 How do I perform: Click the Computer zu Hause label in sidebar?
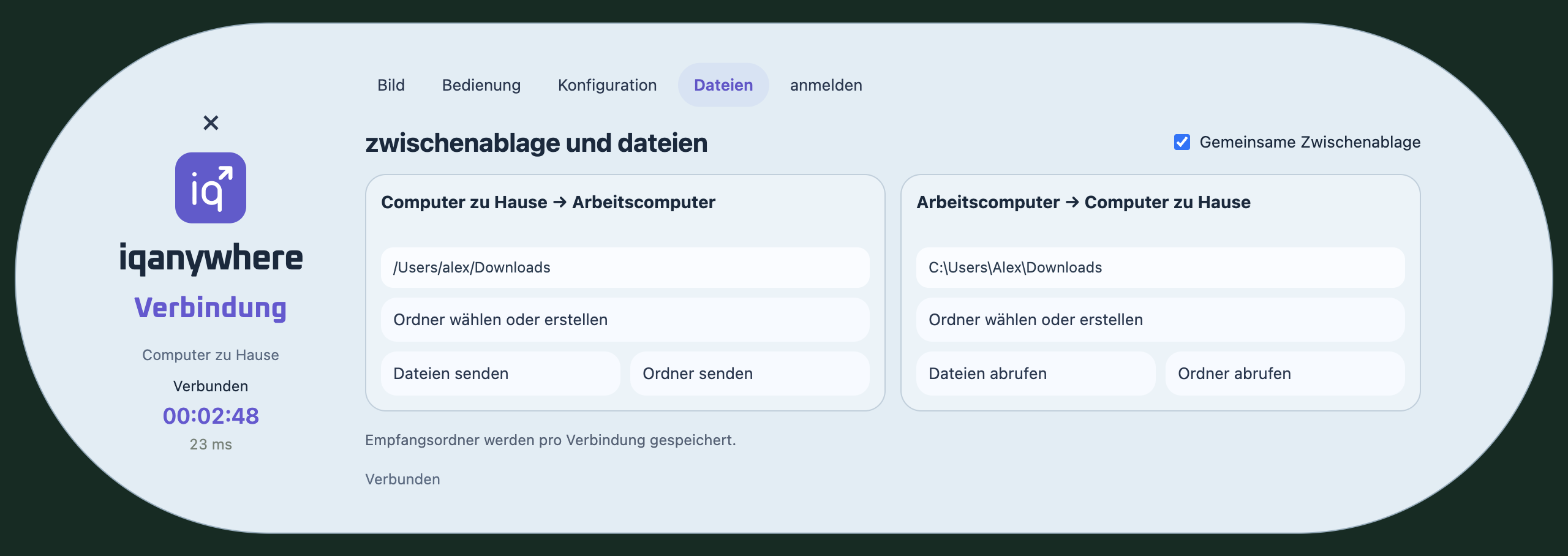[x=211, y=355]
